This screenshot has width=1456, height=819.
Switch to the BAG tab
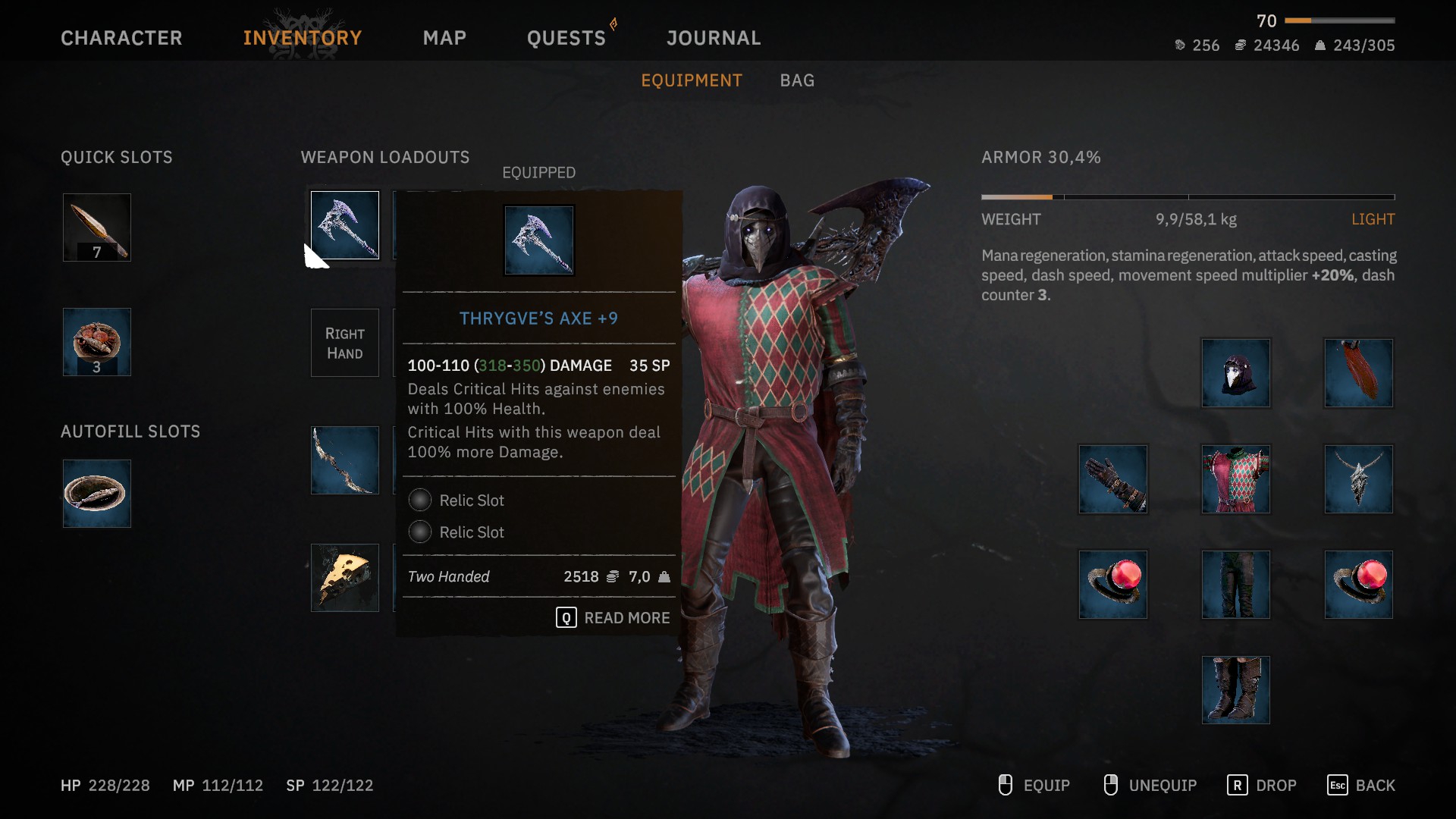point(797,80)
